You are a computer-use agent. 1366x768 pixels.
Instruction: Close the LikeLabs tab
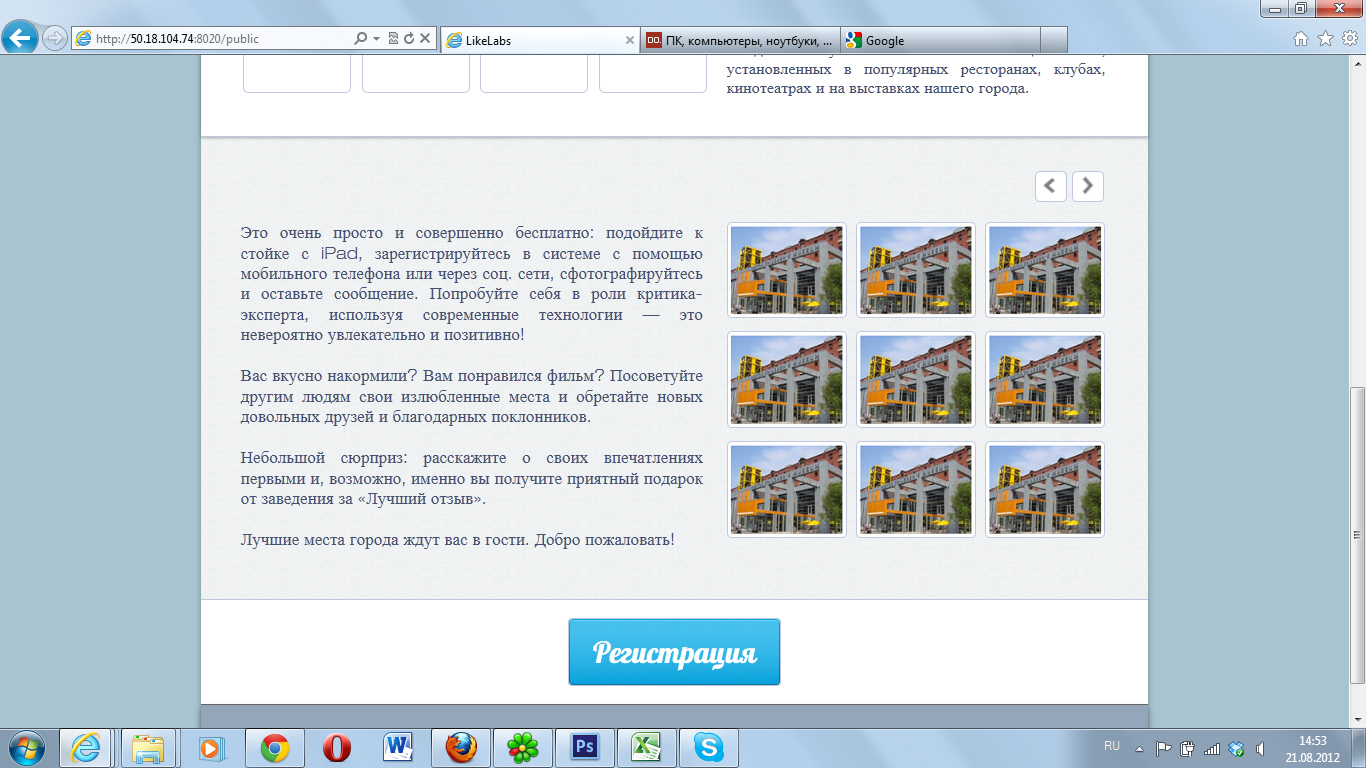[629, 40]
